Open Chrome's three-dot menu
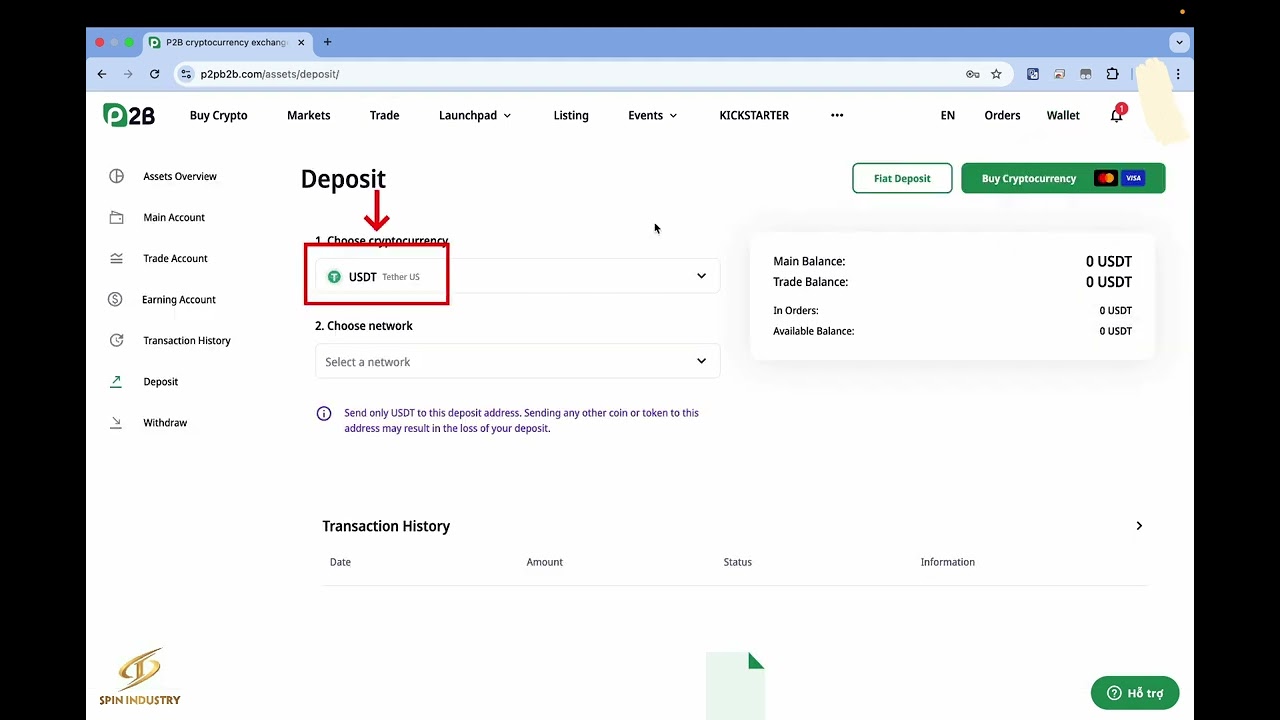 pos(1178,74)
